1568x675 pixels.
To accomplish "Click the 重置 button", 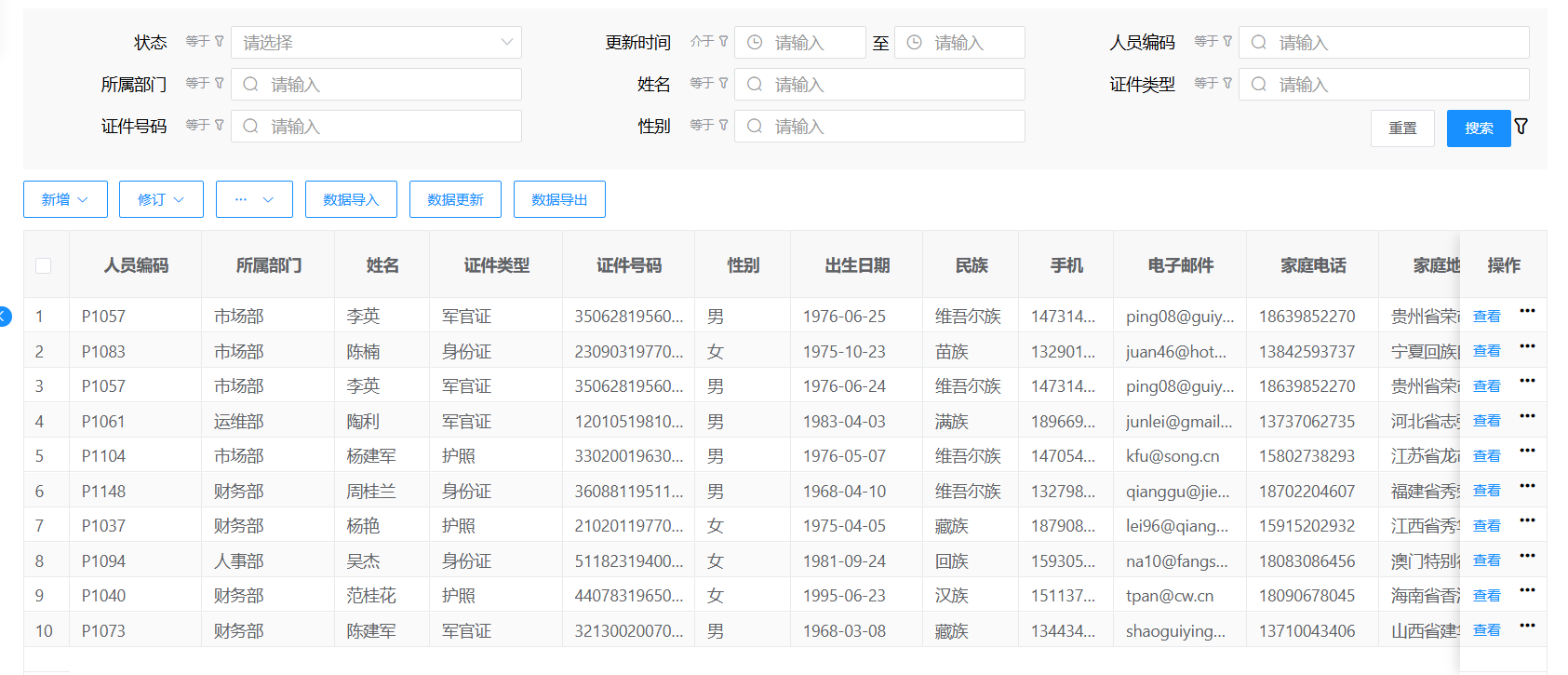I will pyautogui.click(x=1402, y=128).
